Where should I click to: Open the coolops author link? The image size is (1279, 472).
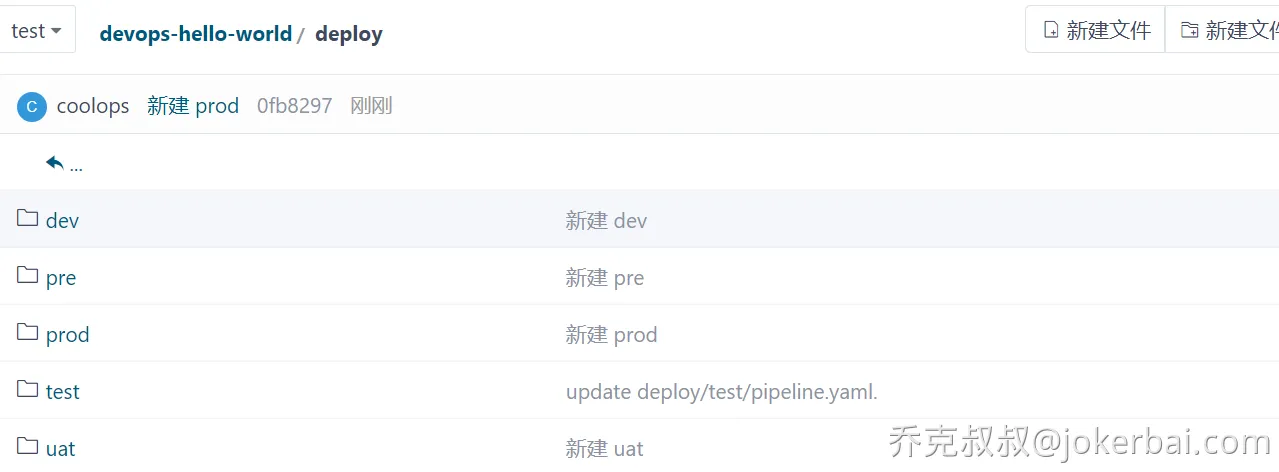[93, 106]
